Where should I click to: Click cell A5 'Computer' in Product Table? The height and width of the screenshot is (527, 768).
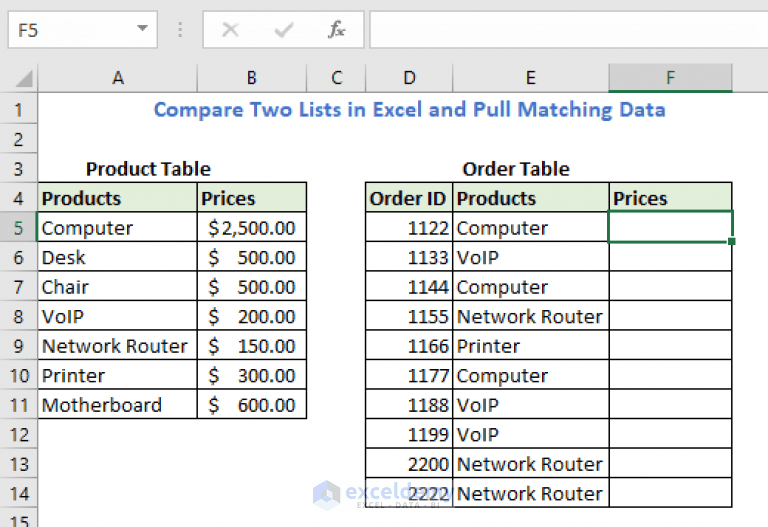[118, 227]
